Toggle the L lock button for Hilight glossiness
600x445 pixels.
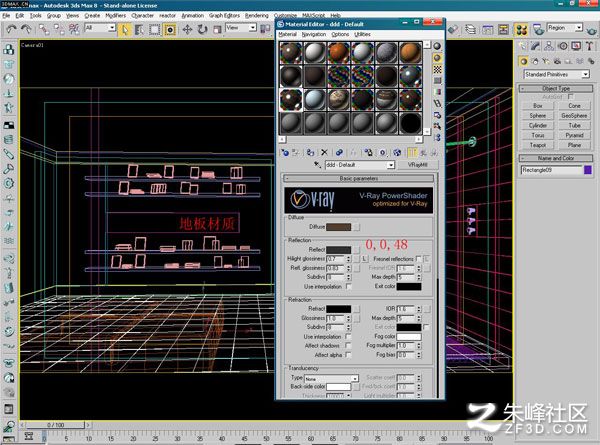click(365, 259)
